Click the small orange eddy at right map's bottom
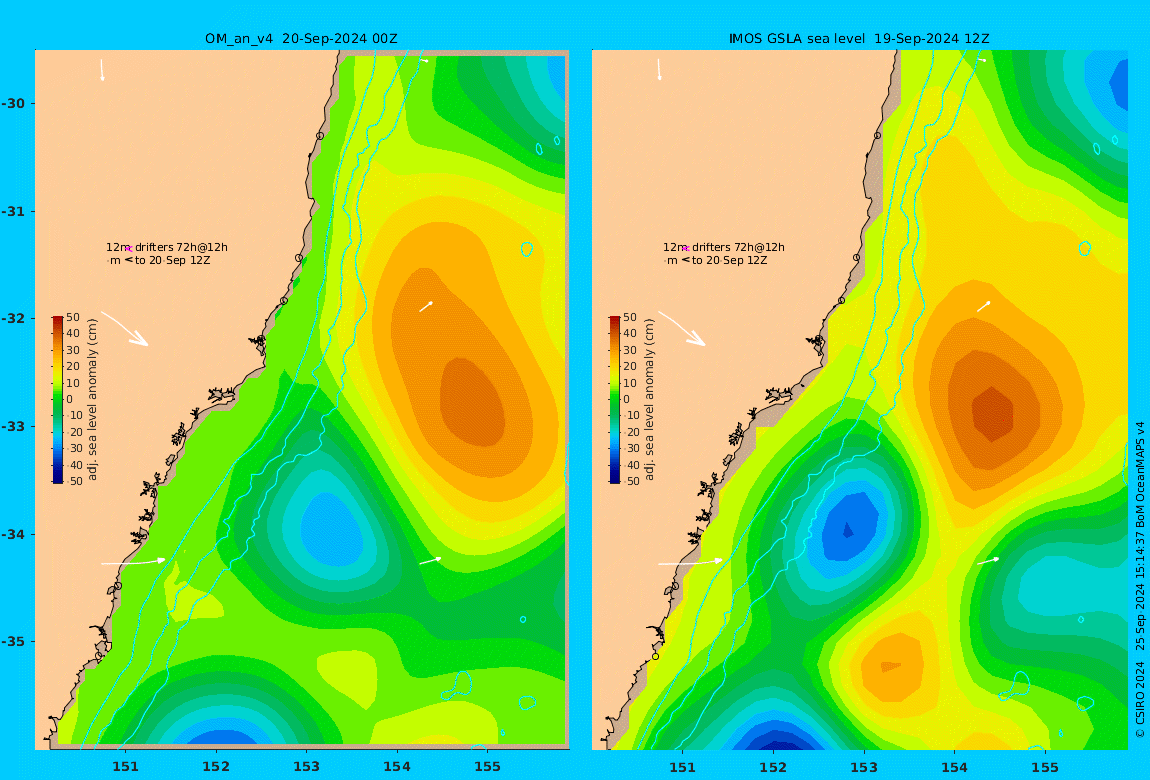The image size is (1150, 780). (893, 666)
